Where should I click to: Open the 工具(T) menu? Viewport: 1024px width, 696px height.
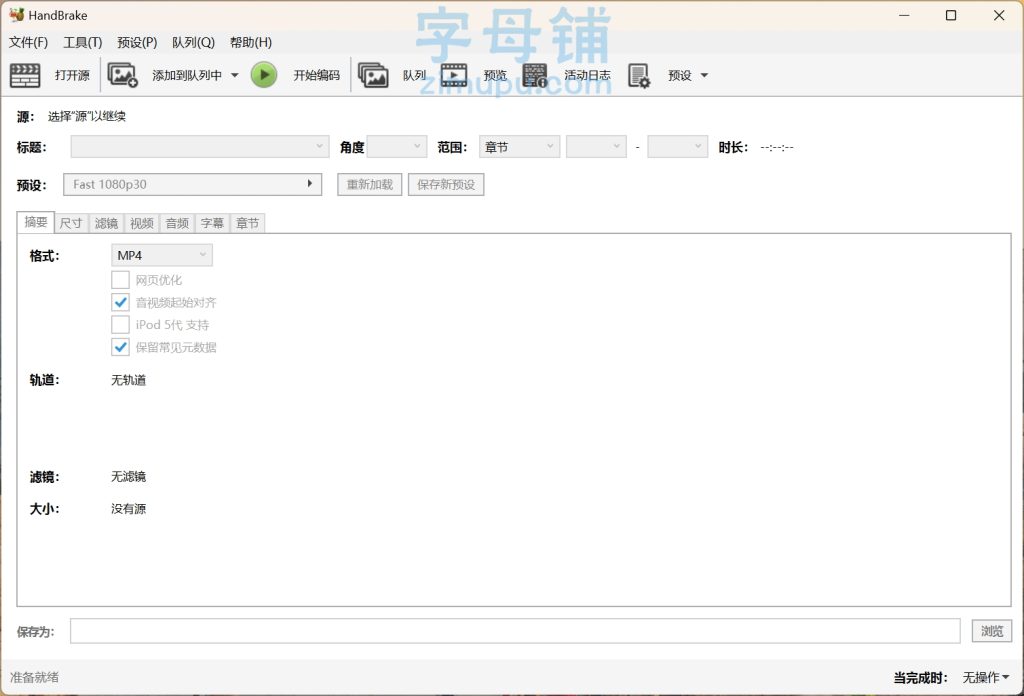[82, 42]
